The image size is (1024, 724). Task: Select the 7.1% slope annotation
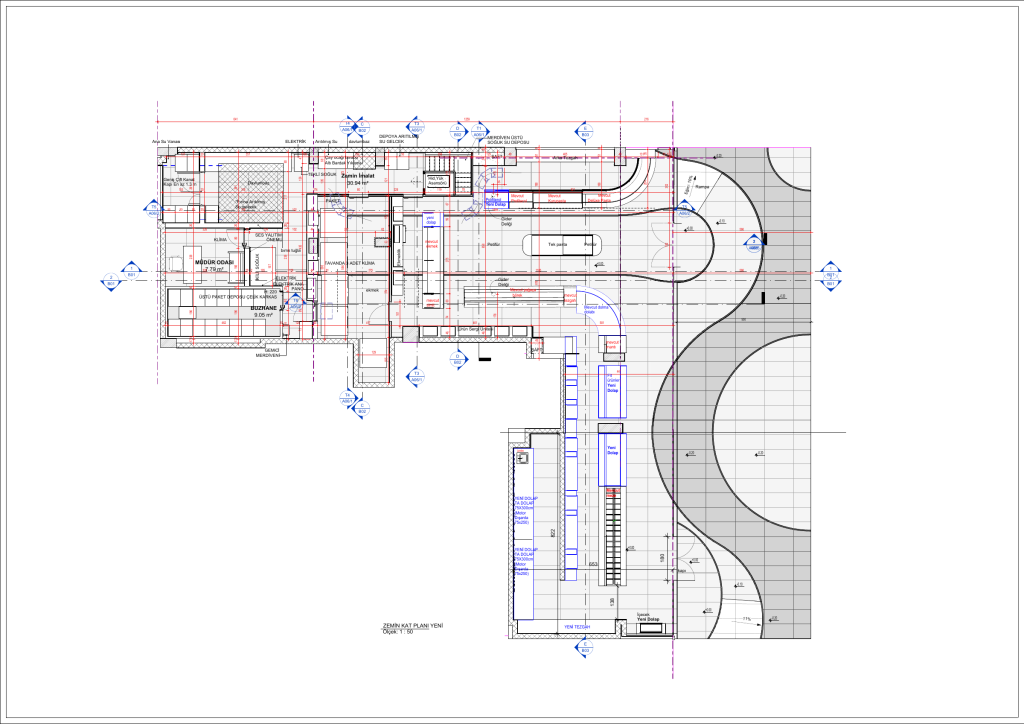click(x=746, y=619)
